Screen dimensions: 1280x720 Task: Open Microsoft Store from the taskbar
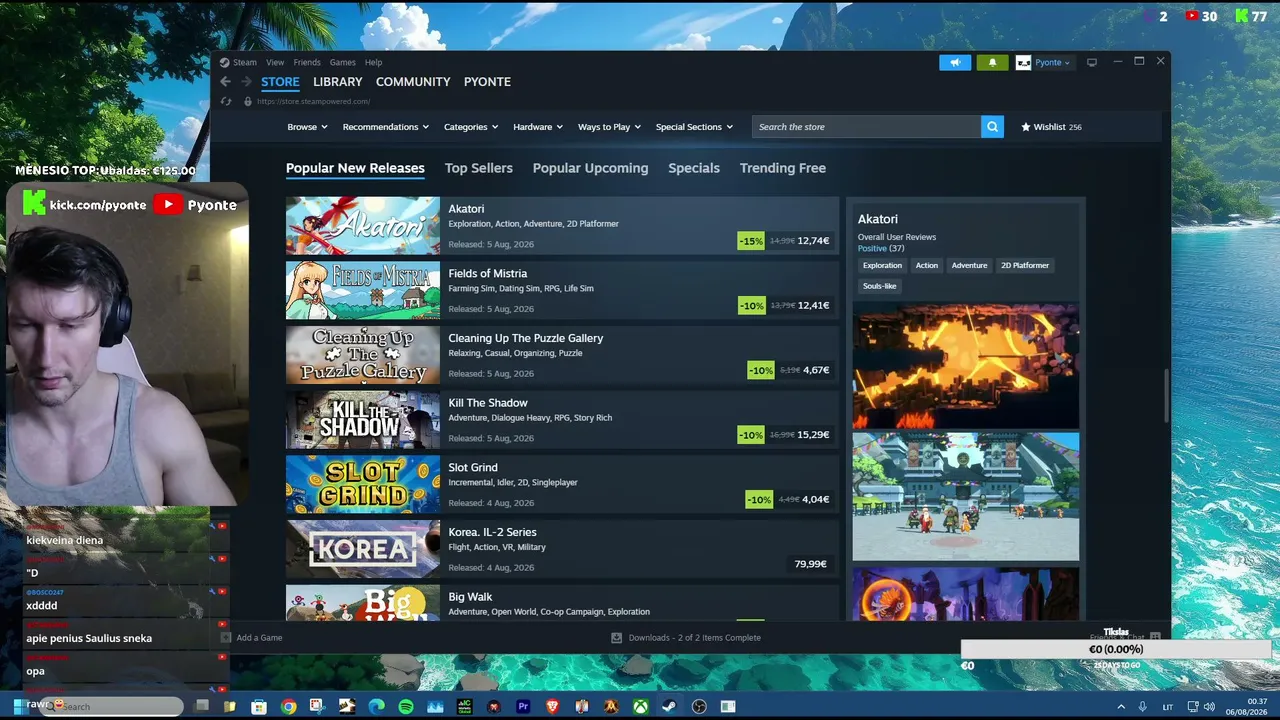click(x=259, y=707)
